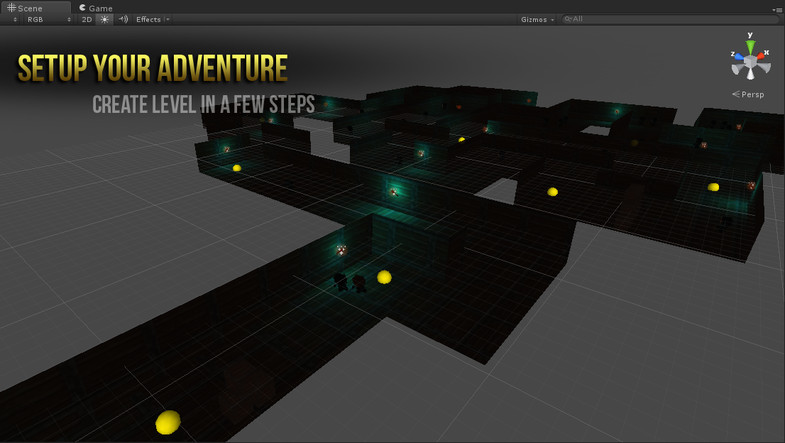The width and height of the screenshot is (785, 443).
Task: Toggle scene audio speaker icon
Action: point(123,20)
